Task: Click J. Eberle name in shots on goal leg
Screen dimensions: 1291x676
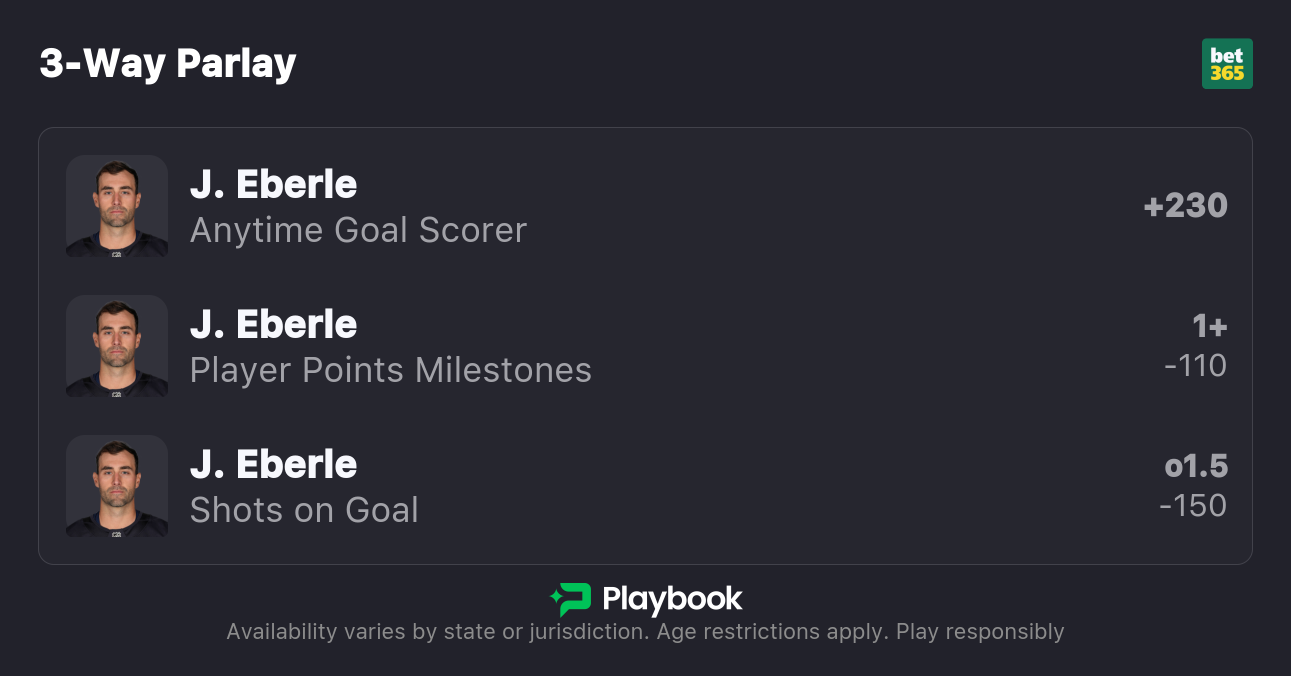Action: (x=273, y=465)
